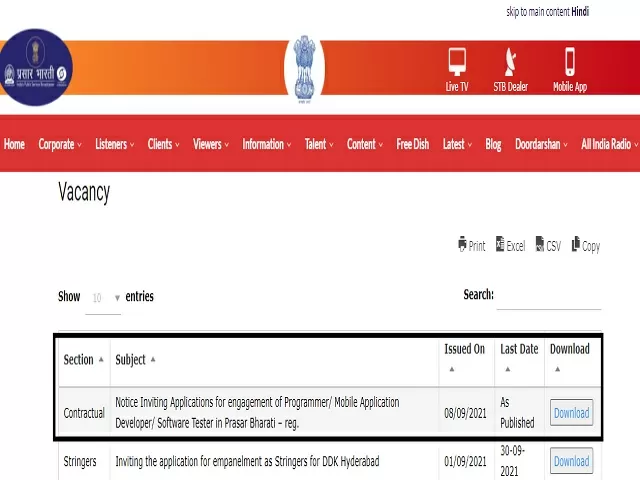Print the vacancy table

pyautogui.click(x=471, y=245)
